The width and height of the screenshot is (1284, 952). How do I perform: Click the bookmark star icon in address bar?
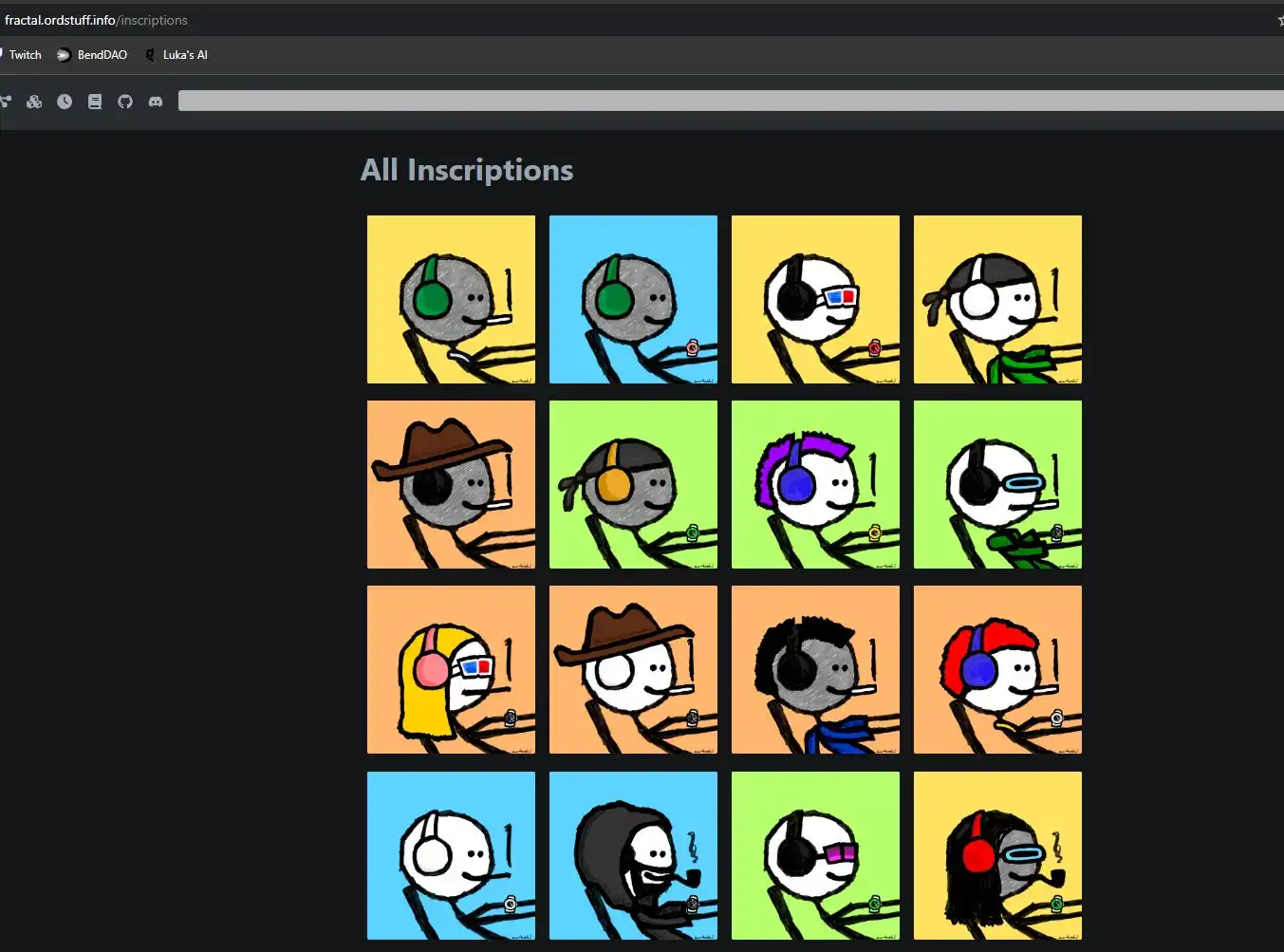coord(1279,20)
